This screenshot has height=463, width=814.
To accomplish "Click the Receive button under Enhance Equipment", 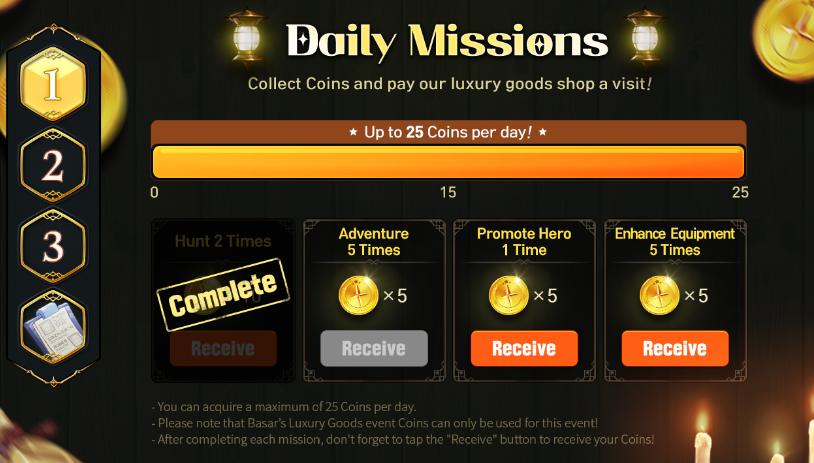I will click(675, 348).
